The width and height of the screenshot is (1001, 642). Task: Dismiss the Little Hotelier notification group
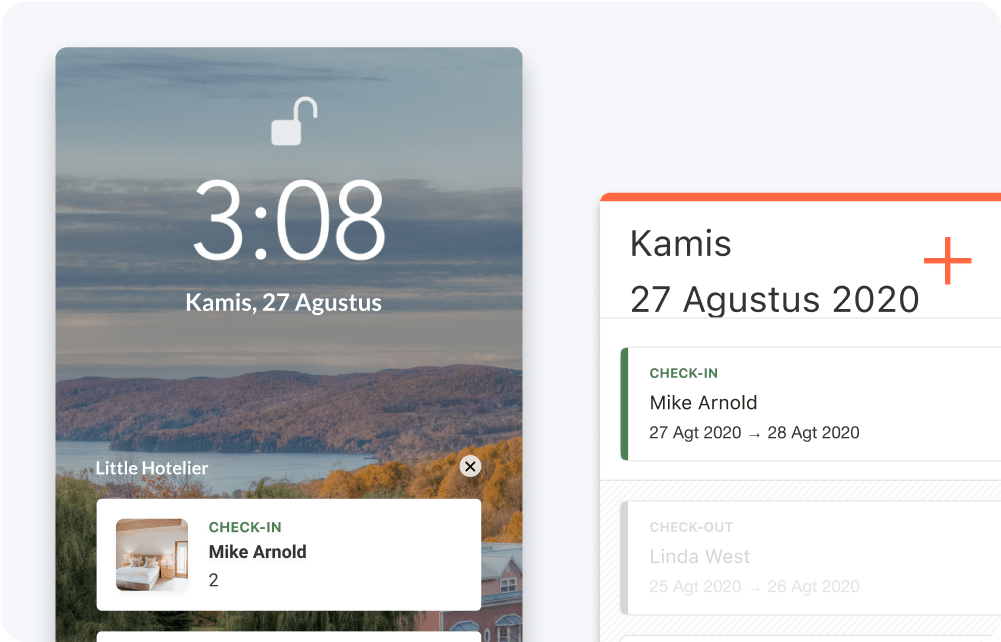(470, 467)
